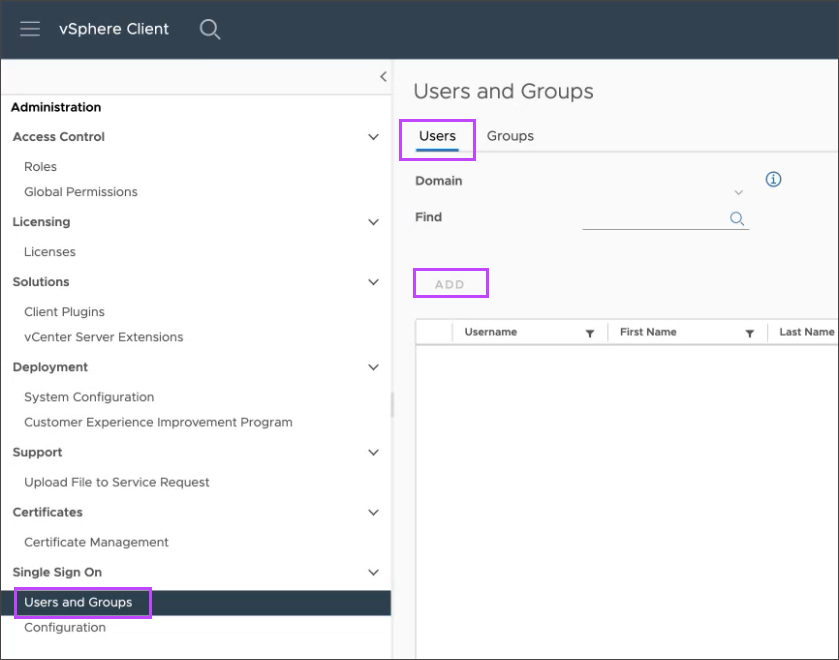Click the Find field search icon
This screenshot has width=839, height=660.
737,219
